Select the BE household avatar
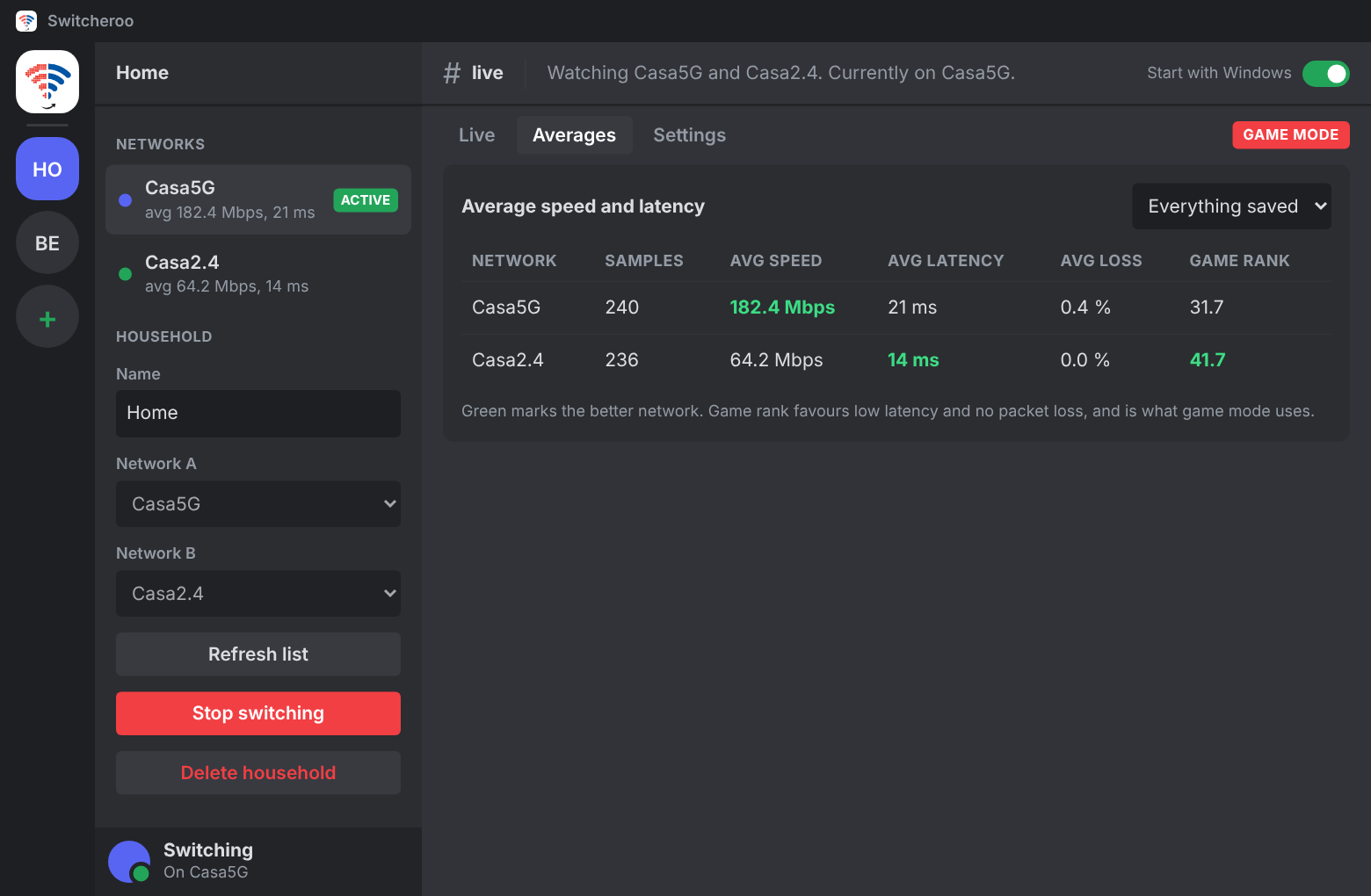Image resolution: width=1371 pixels, height=896 pixels. tap(47, 242)
